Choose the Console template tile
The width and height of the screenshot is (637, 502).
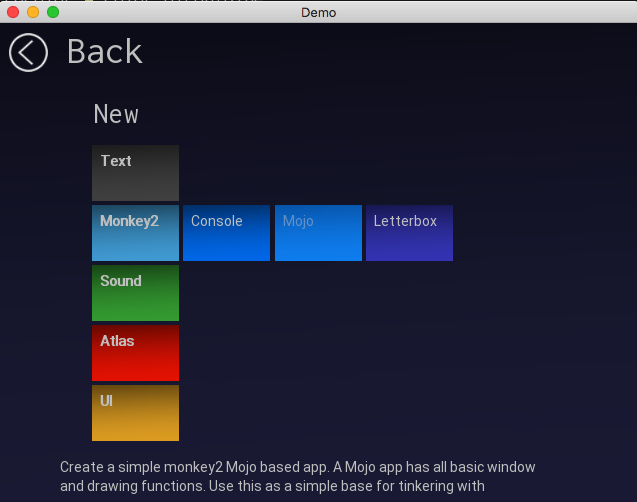point(226,233)
